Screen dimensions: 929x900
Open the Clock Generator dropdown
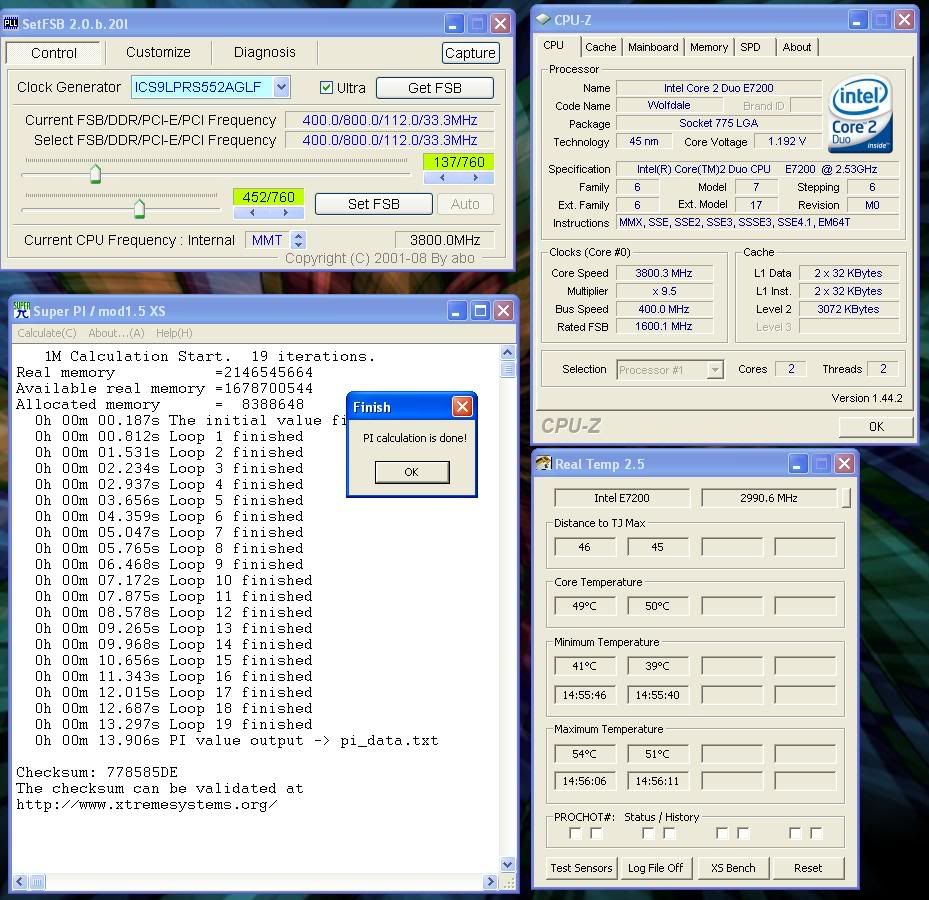(281, 87)
